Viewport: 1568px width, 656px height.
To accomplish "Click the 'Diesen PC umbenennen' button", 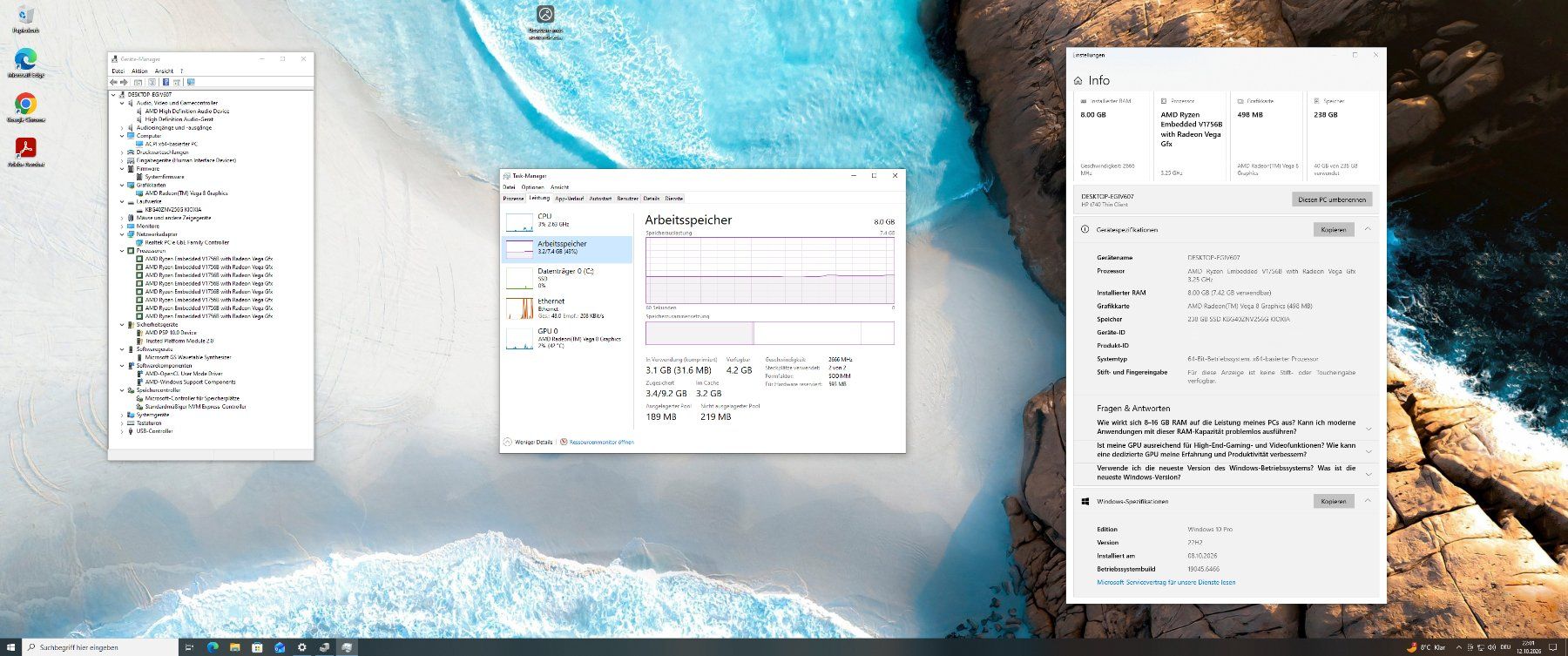I will (1331, 200).
